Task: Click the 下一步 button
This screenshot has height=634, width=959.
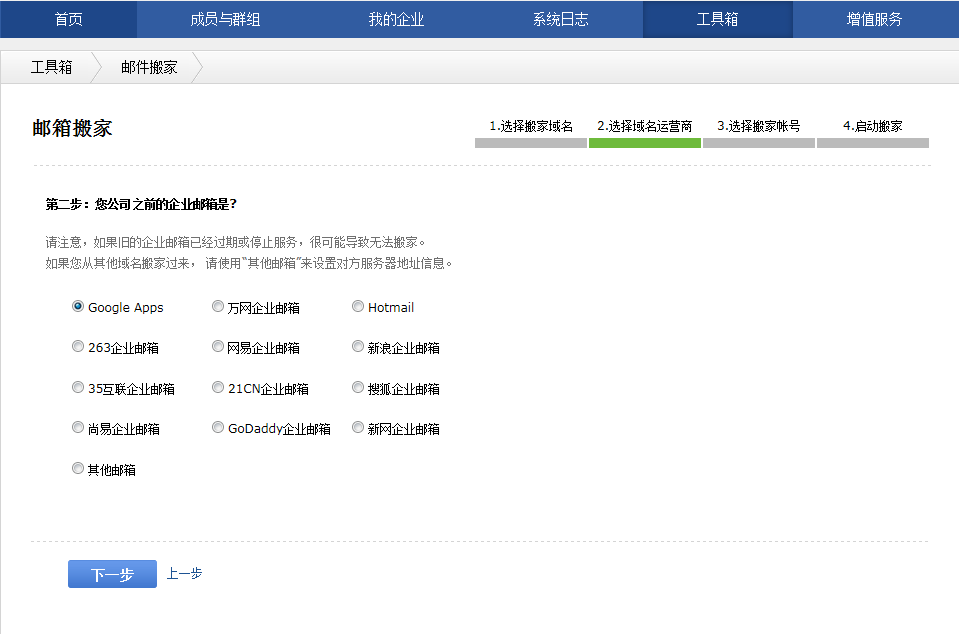Action: (112, 574)
